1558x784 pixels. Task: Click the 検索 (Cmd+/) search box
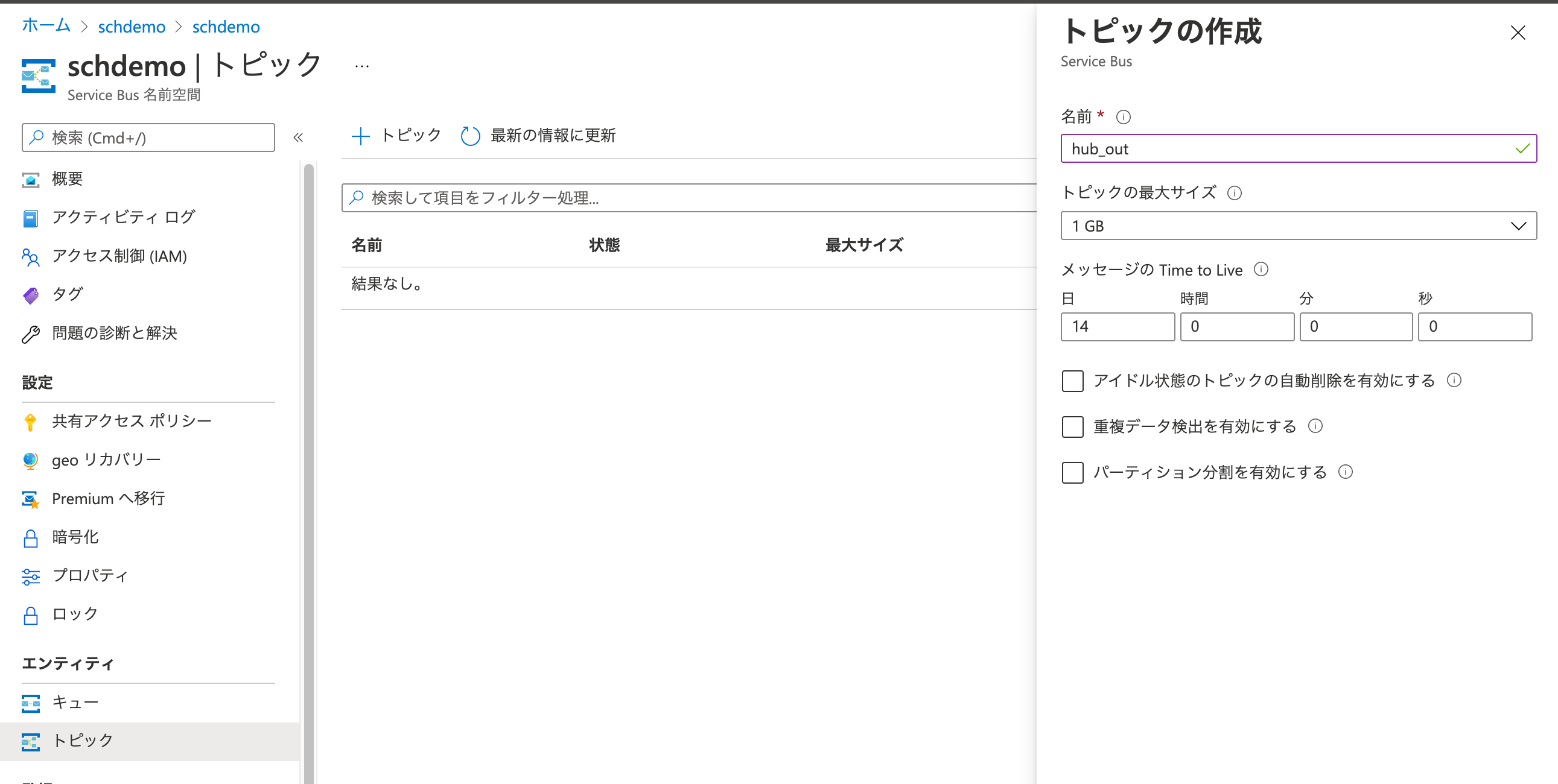point(148,138)
